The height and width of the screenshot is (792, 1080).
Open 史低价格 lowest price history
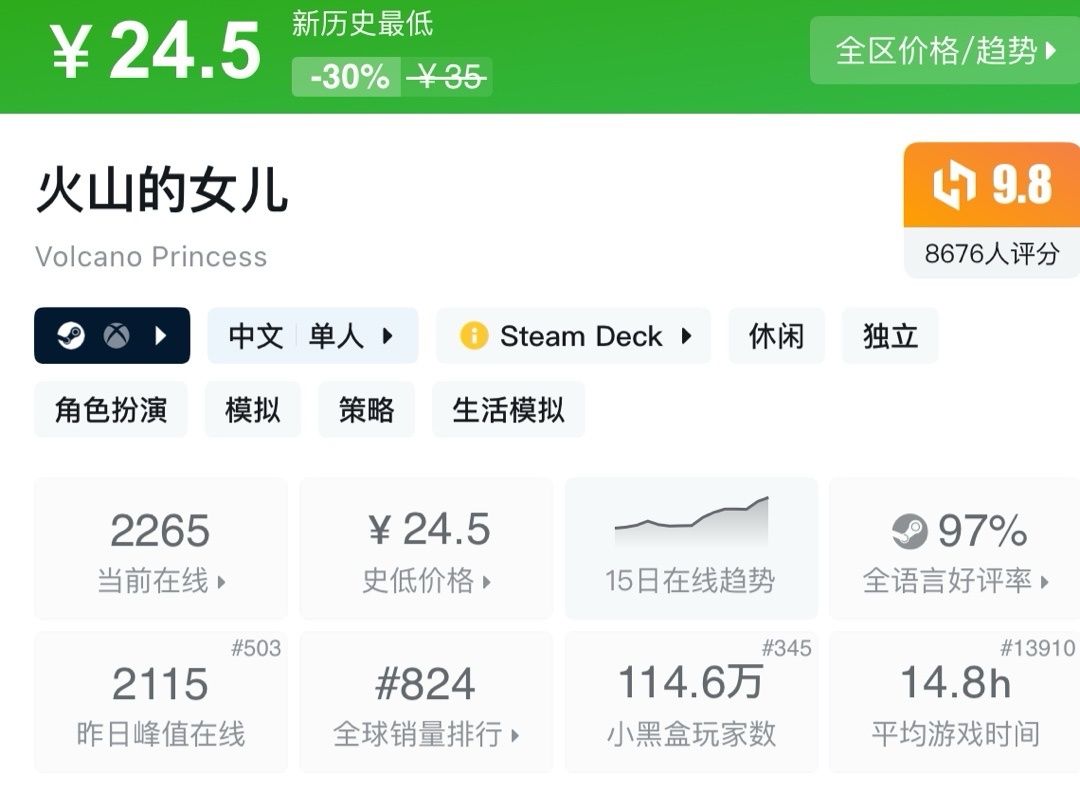click(427, 549)
